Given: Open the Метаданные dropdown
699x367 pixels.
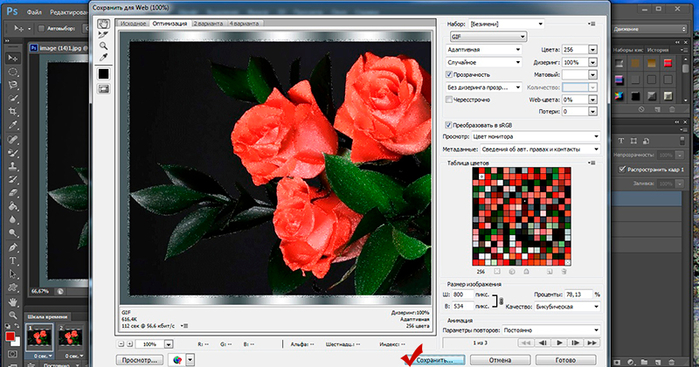Looking at the screenshot, I should [x=540, y=149].
